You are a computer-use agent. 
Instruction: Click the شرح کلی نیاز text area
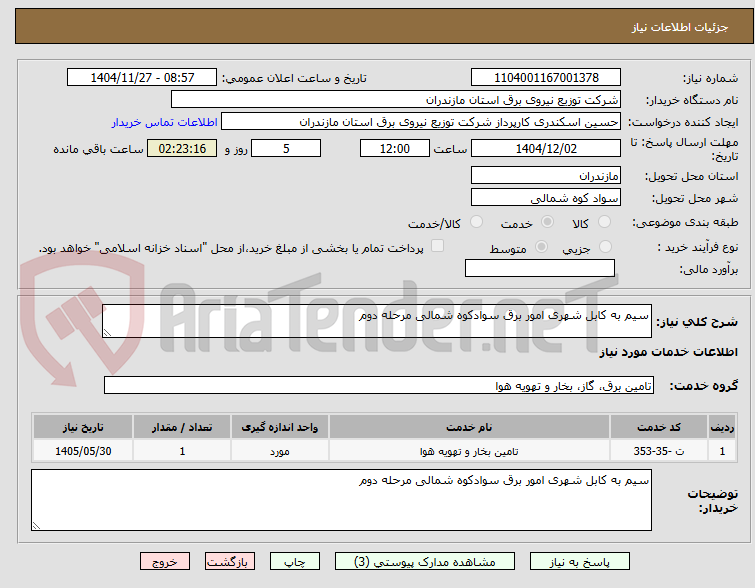[377, 321]
